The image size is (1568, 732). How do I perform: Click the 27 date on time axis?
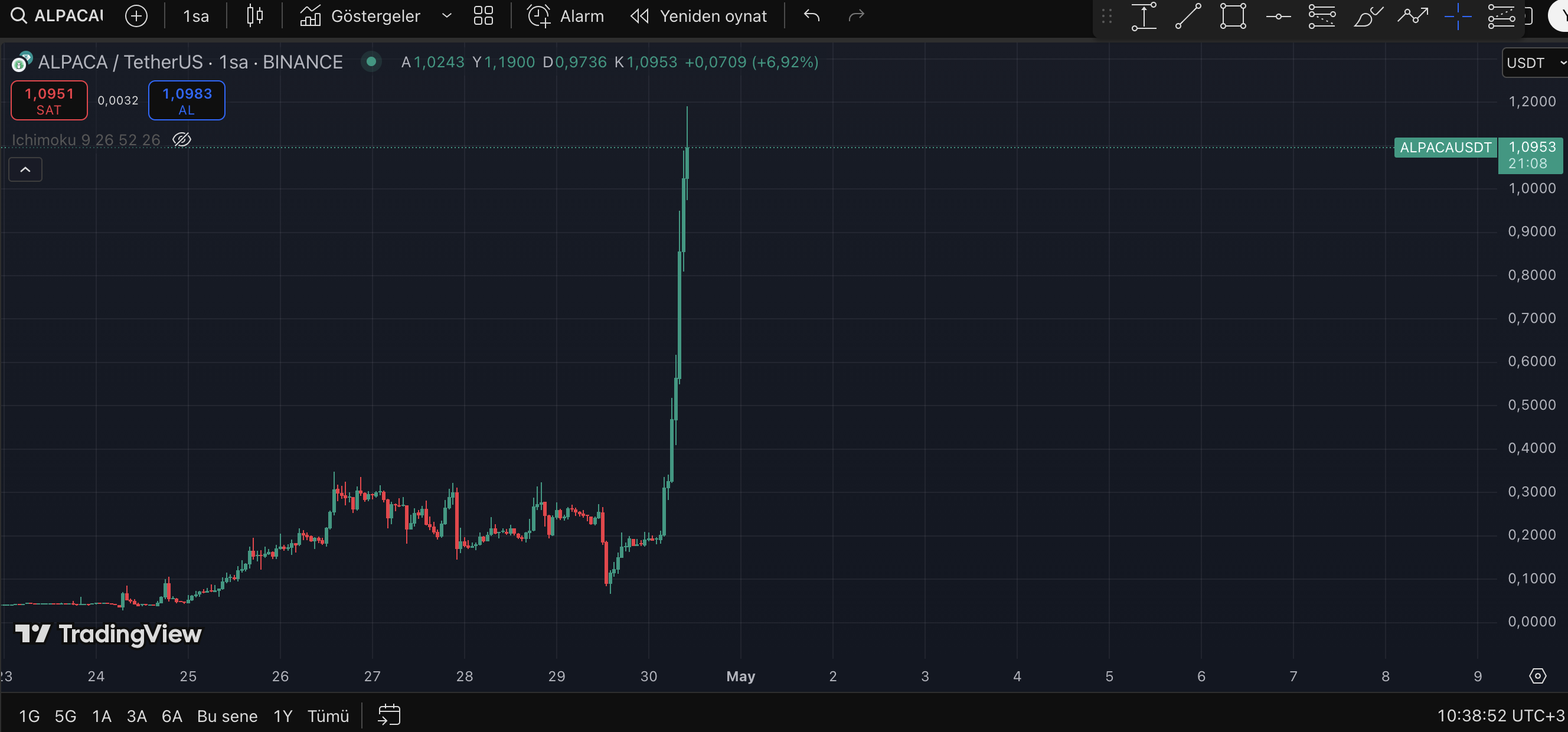coord(373,676)
